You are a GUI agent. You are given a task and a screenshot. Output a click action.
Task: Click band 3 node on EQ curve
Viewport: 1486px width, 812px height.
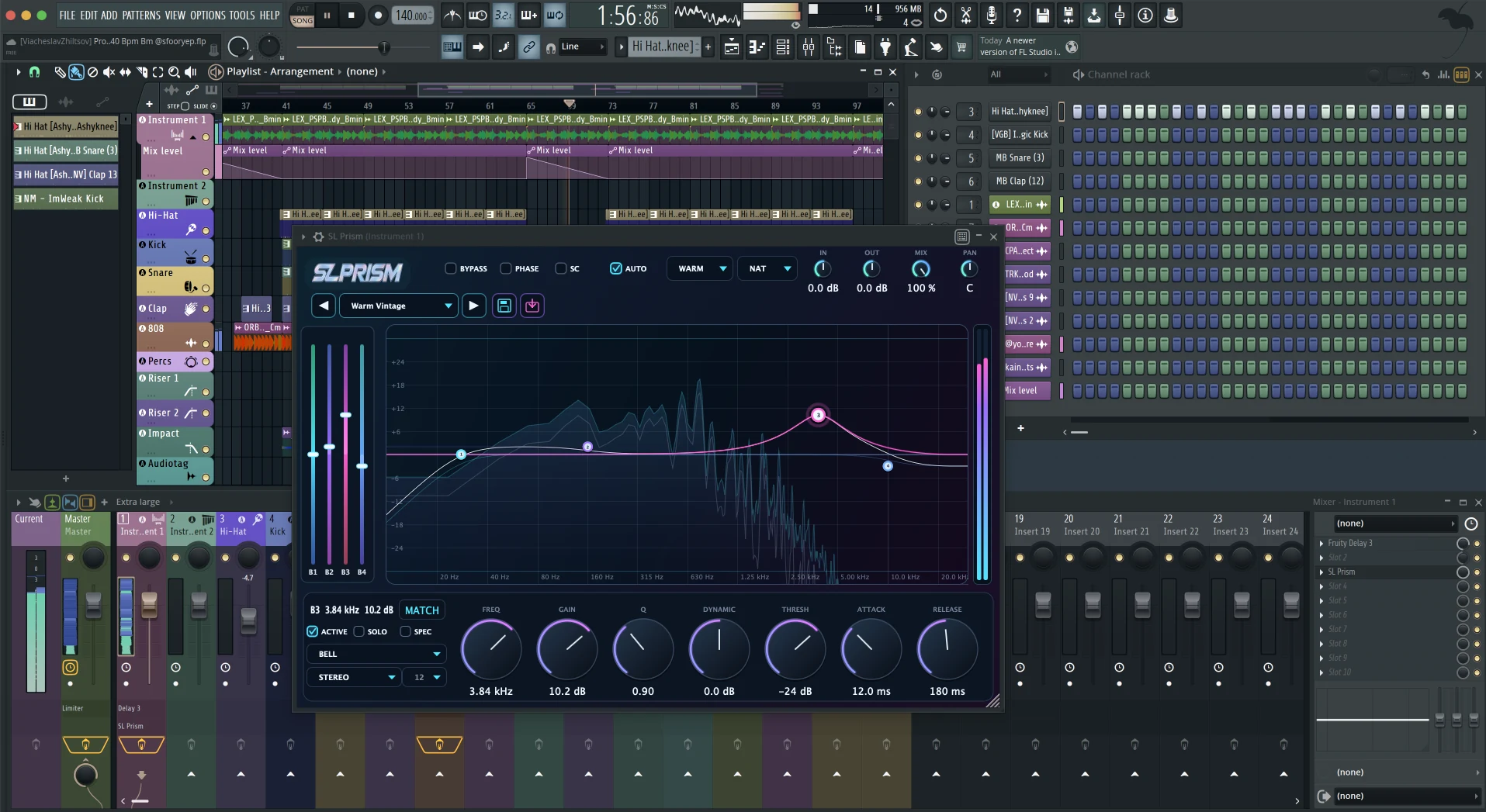click(x=818, y=415)
